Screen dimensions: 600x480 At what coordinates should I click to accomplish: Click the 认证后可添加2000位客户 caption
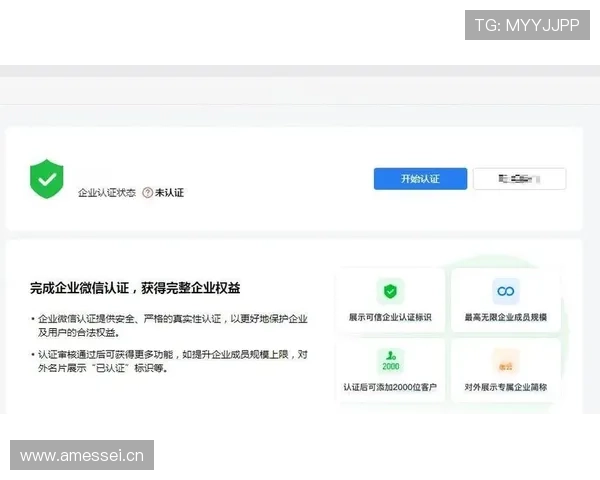[390, 387]
